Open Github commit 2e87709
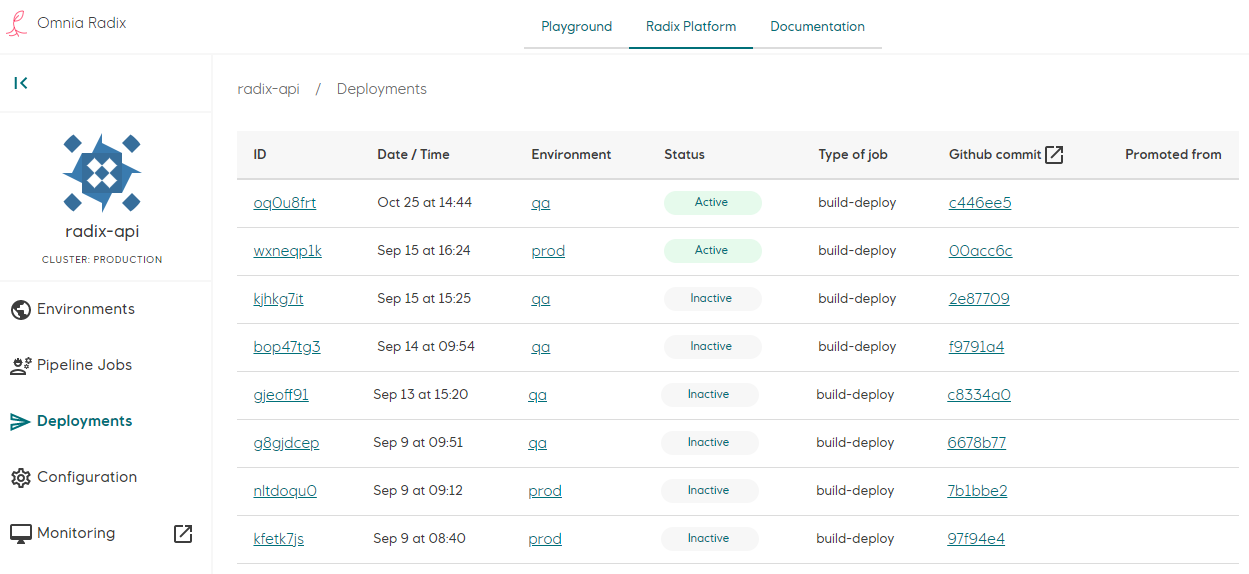Image resolution: width=1249 pixels, height=574 pixels. point(979,299)
